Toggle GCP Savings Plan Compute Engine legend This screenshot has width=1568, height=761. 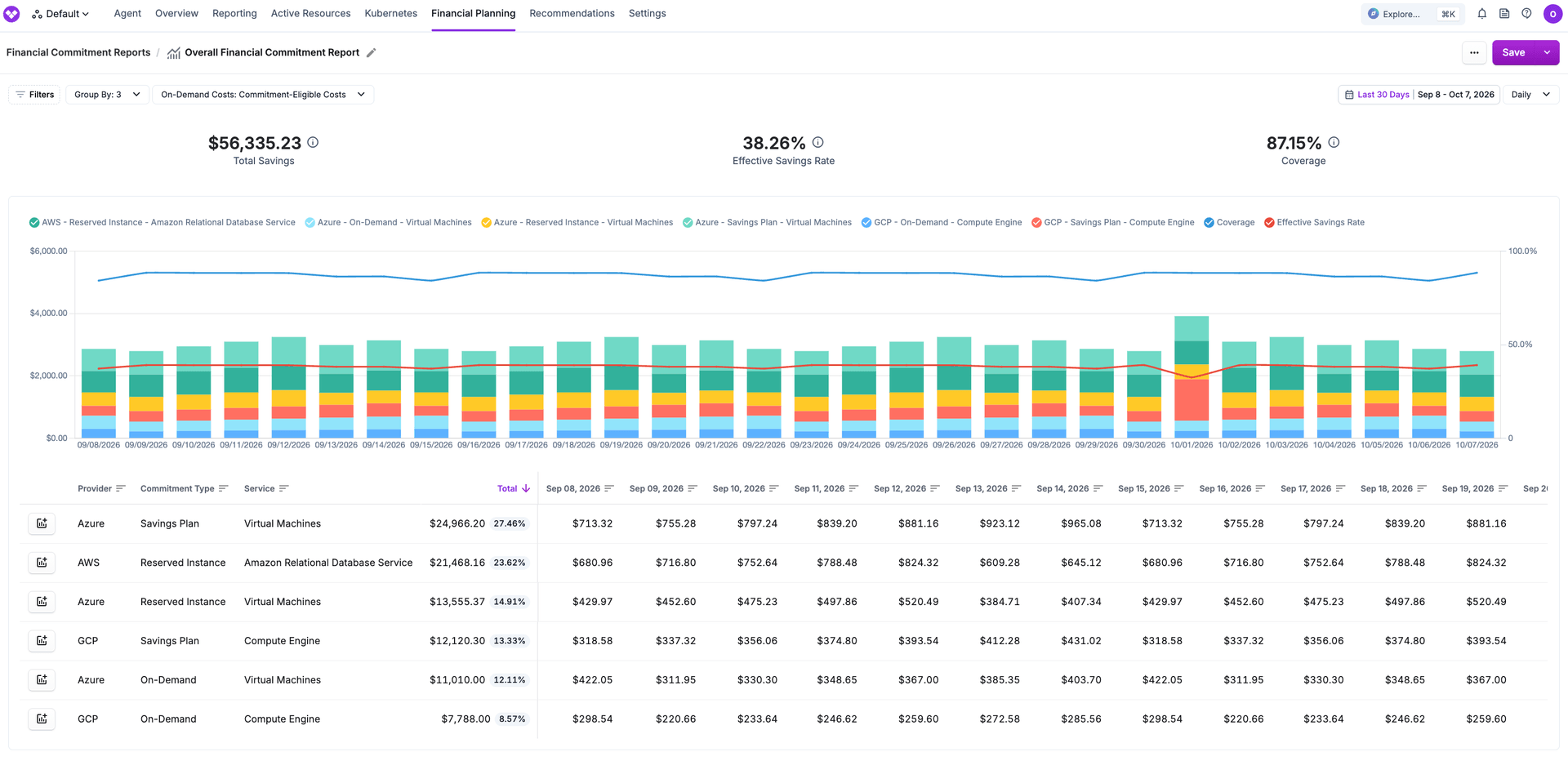pos(1113,223)
